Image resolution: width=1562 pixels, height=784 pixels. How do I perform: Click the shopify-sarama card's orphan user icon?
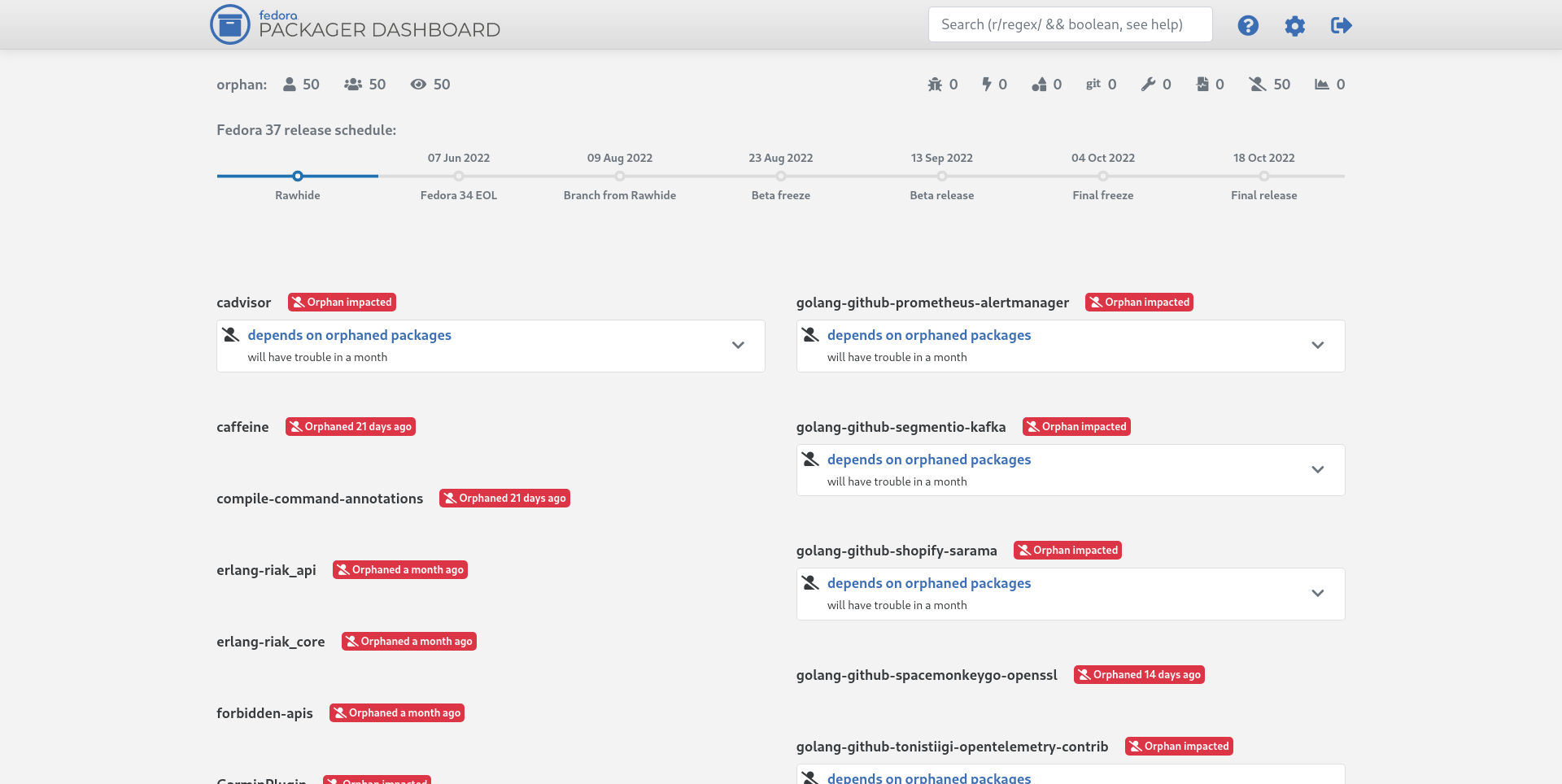pos(810,582)
